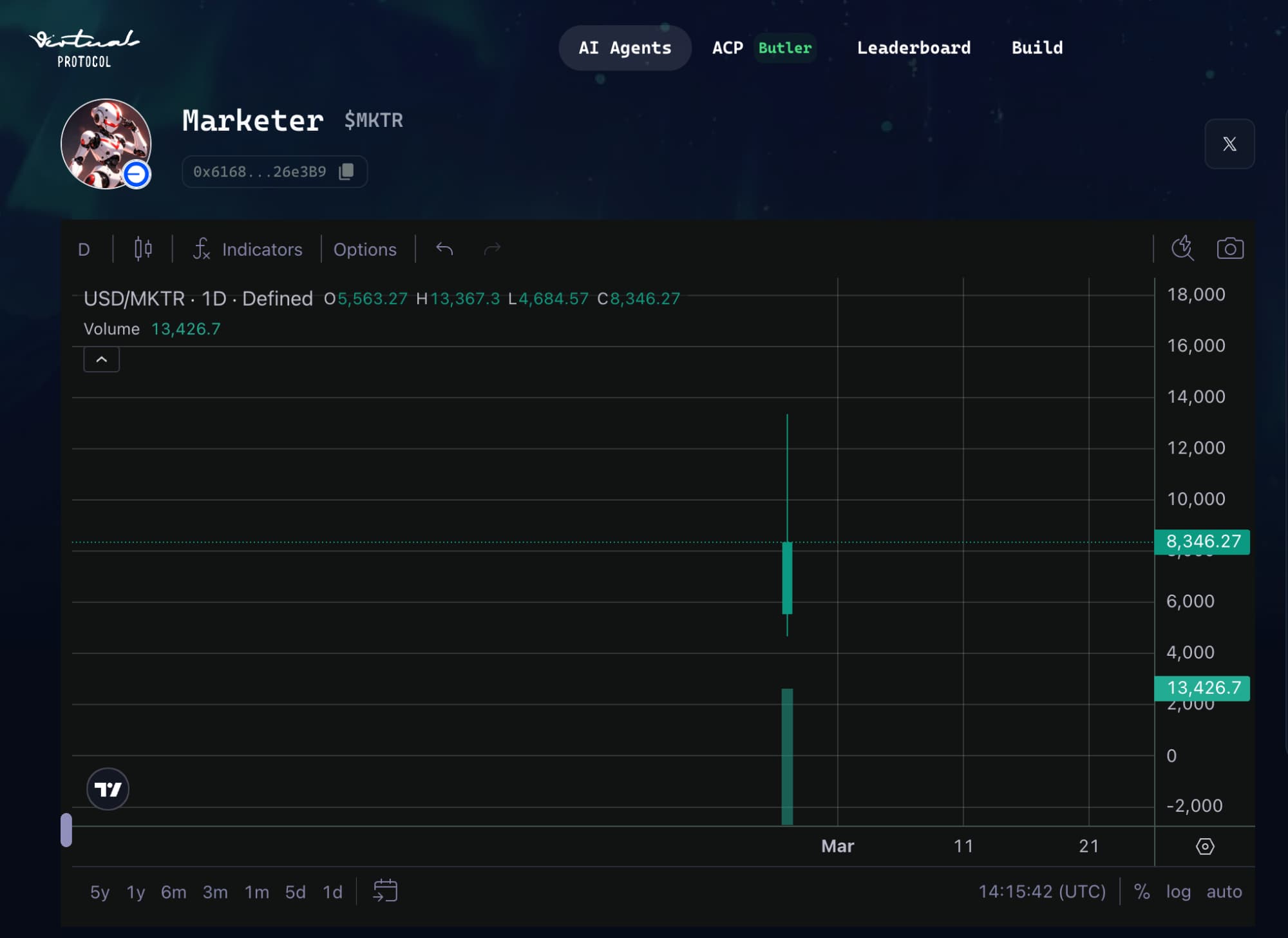This screenshot has width=1288, height=938.
Task: Open the D timeframe interval dropdown
Action: [84, 249]
